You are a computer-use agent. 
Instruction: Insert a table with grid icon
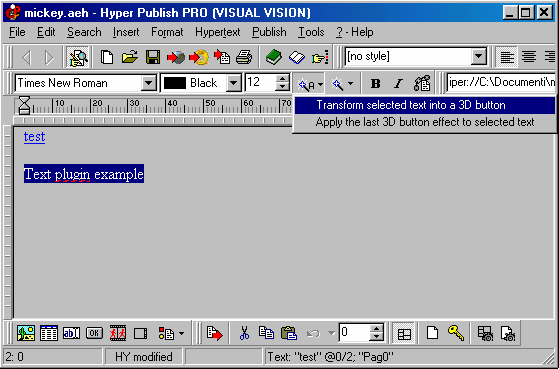tap(49, 333)
